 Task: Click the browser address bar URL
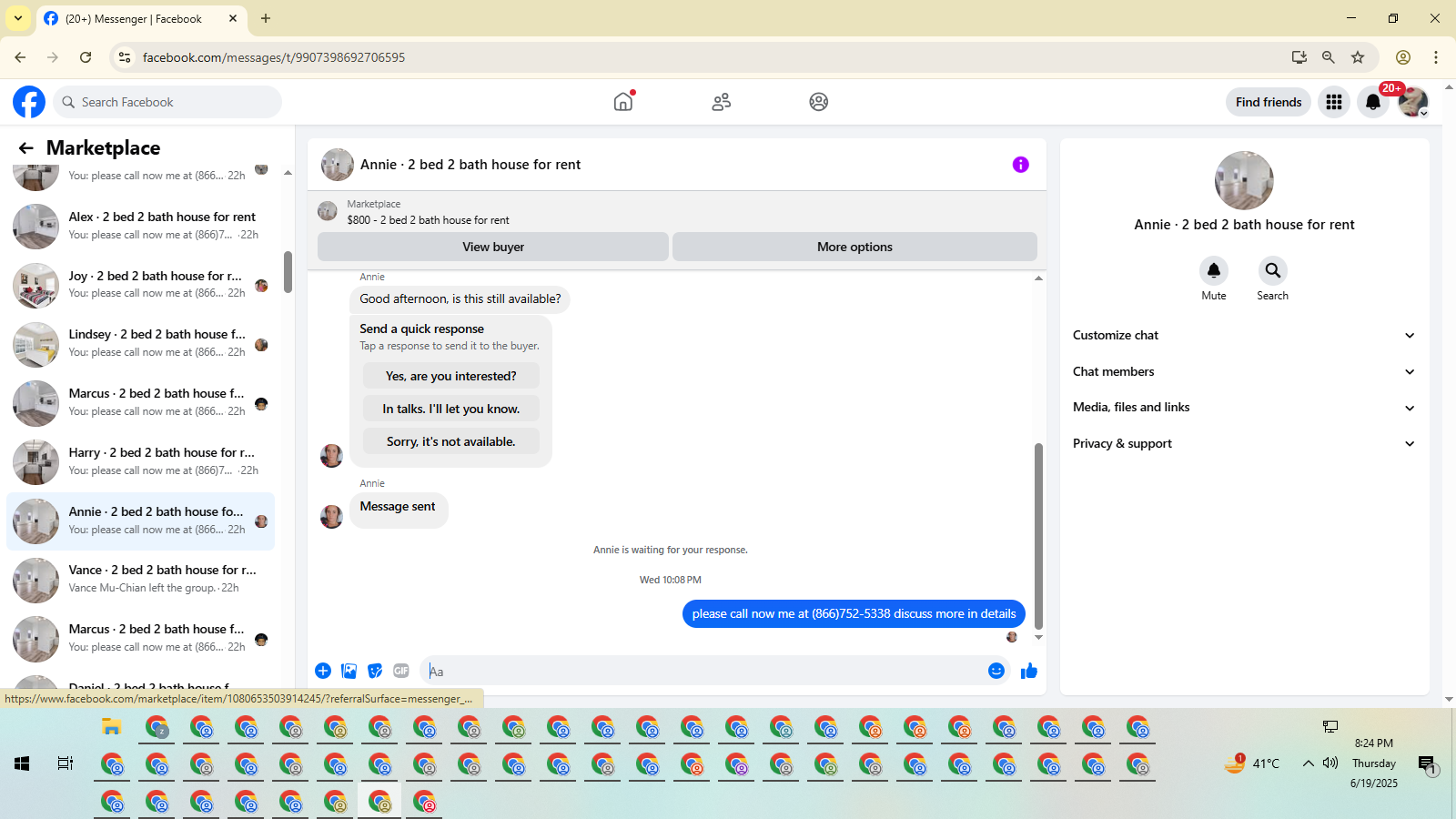[274, 57]
